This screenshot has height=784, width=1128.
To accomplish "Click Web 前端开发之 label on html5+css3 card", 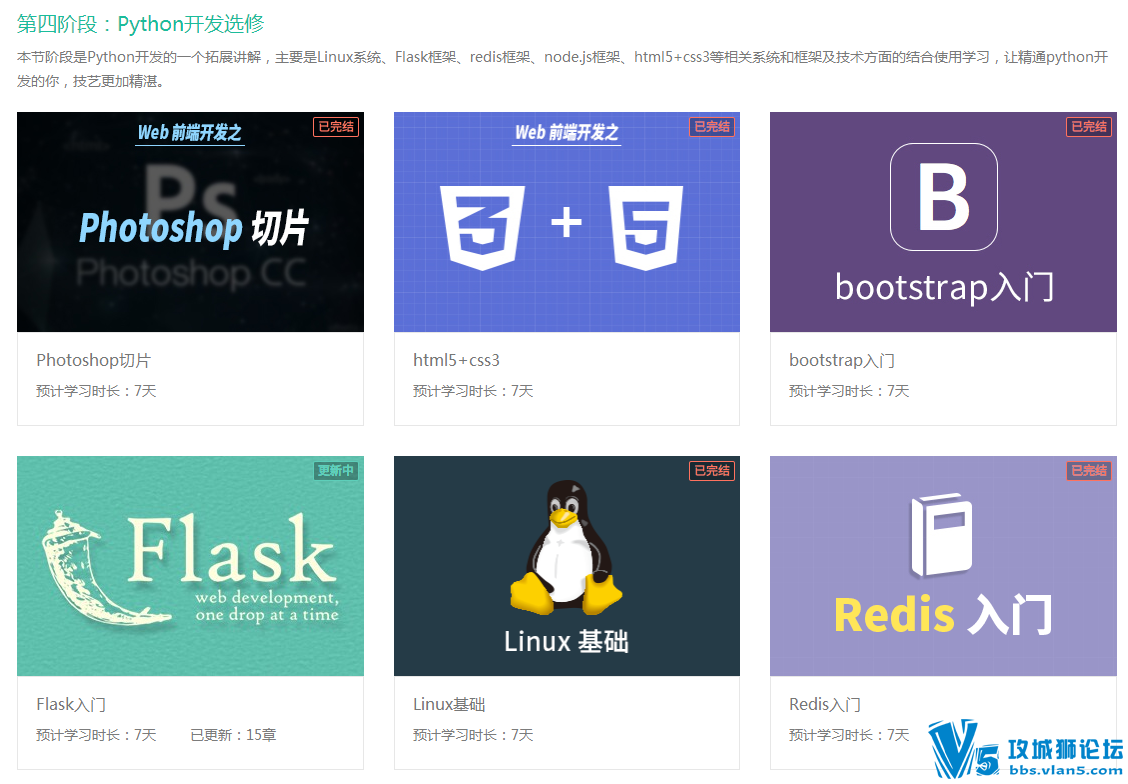I will (x=567, y=132).
